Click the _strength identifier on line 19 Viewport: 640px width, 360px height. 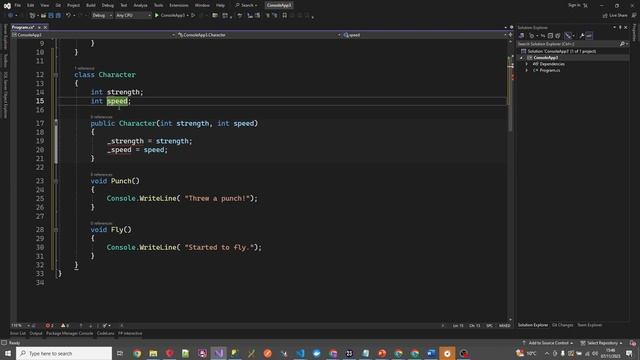[x=125, y=141]
